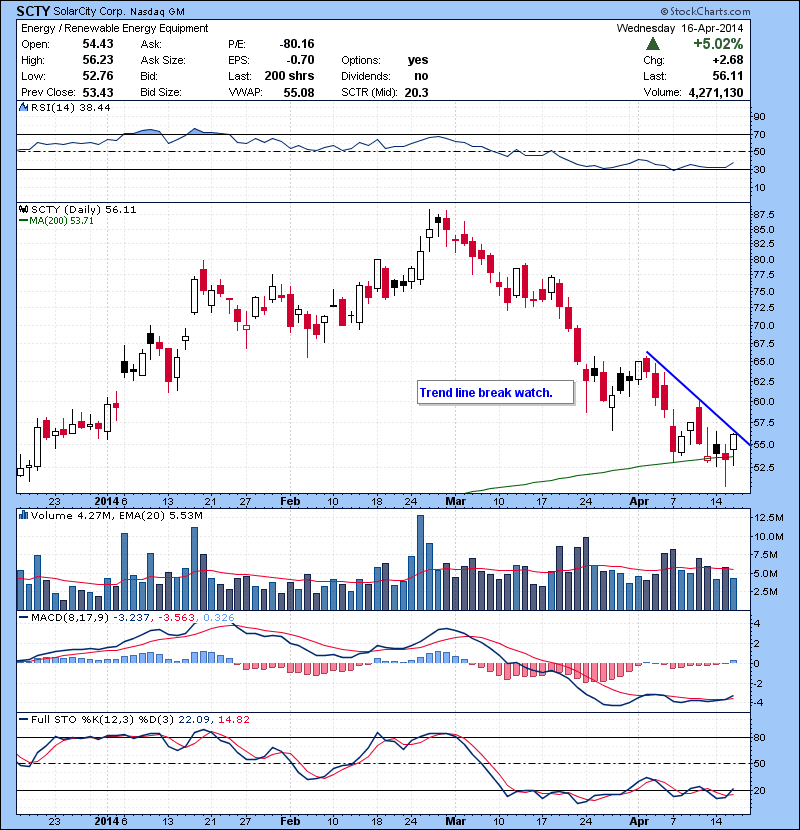Screen dimensions: 800x830
Task: Click the 87.5 label on price axis
Action: [763, 214]
